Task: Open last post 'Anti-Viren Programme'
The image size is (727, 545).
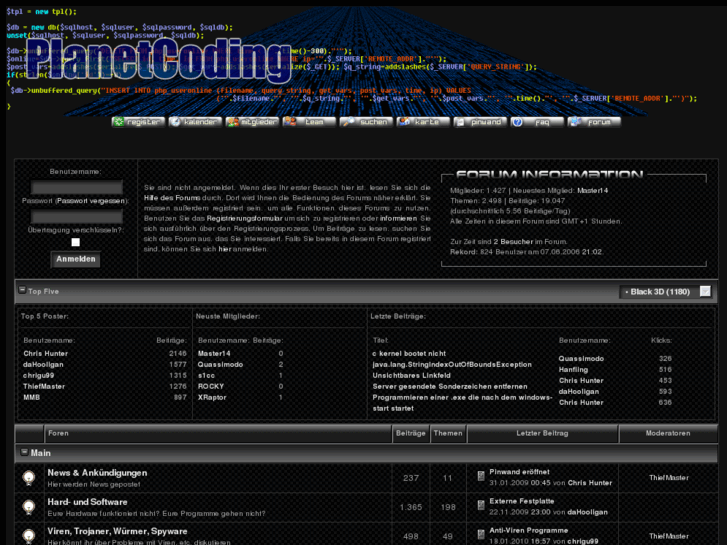Action: [x=529, y=531]
